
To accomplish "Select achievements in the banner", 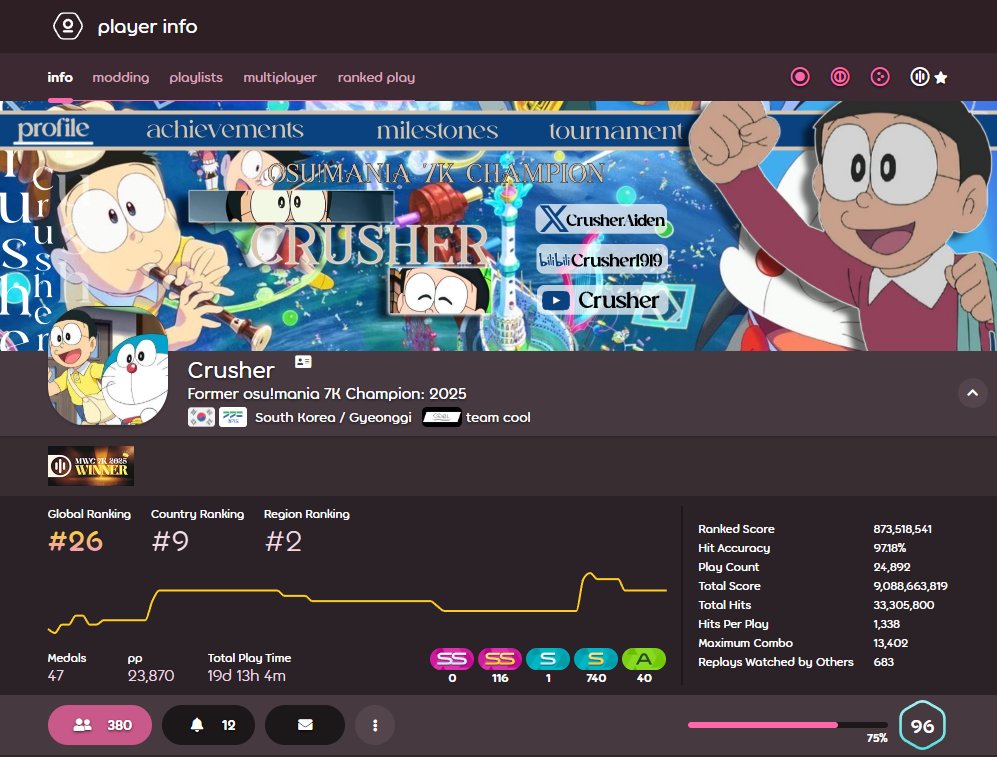I will [x=225, y=130].
